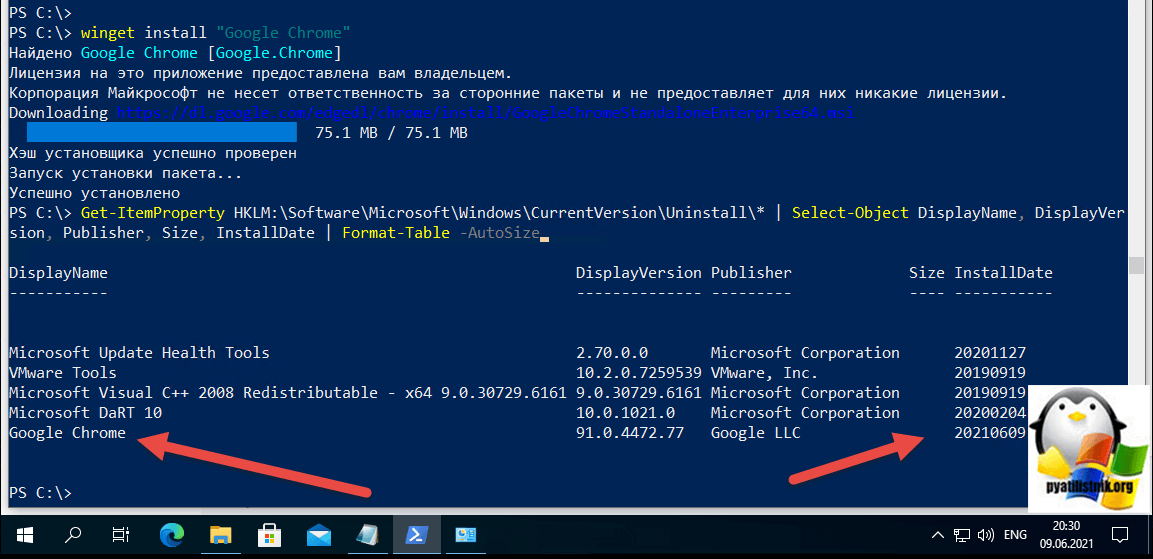Click the bottom 'PS C:\>' prompt
Screen dimensions: 1153x559
pyautogui.click(x=40, y=494)
